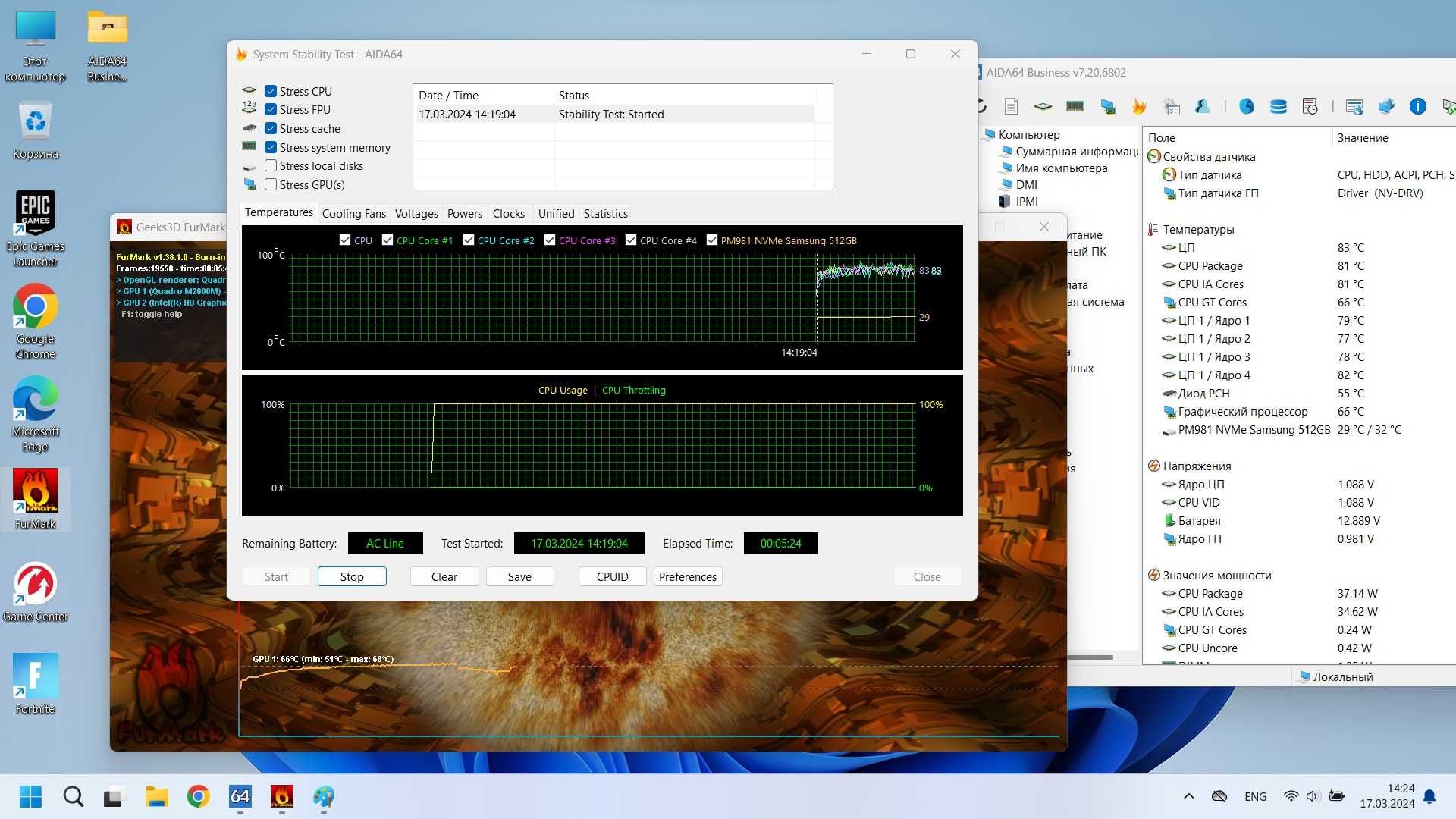Screen dimensions: 1456x819
Task: Toggle PM981 NVMe Samsung graph checkbox
Action: (x=711, y=240)
